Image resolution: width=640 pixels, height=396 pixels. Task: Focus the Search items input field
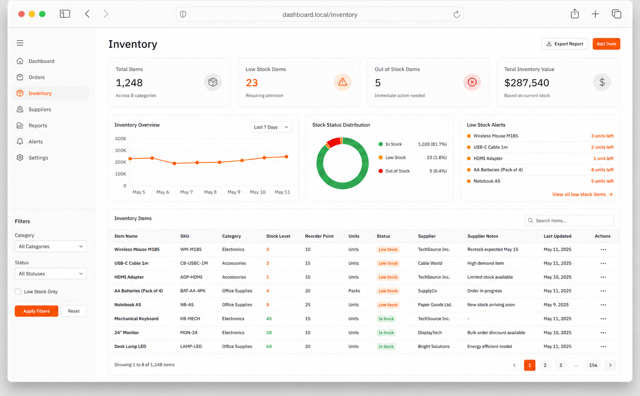pos(569,220)
